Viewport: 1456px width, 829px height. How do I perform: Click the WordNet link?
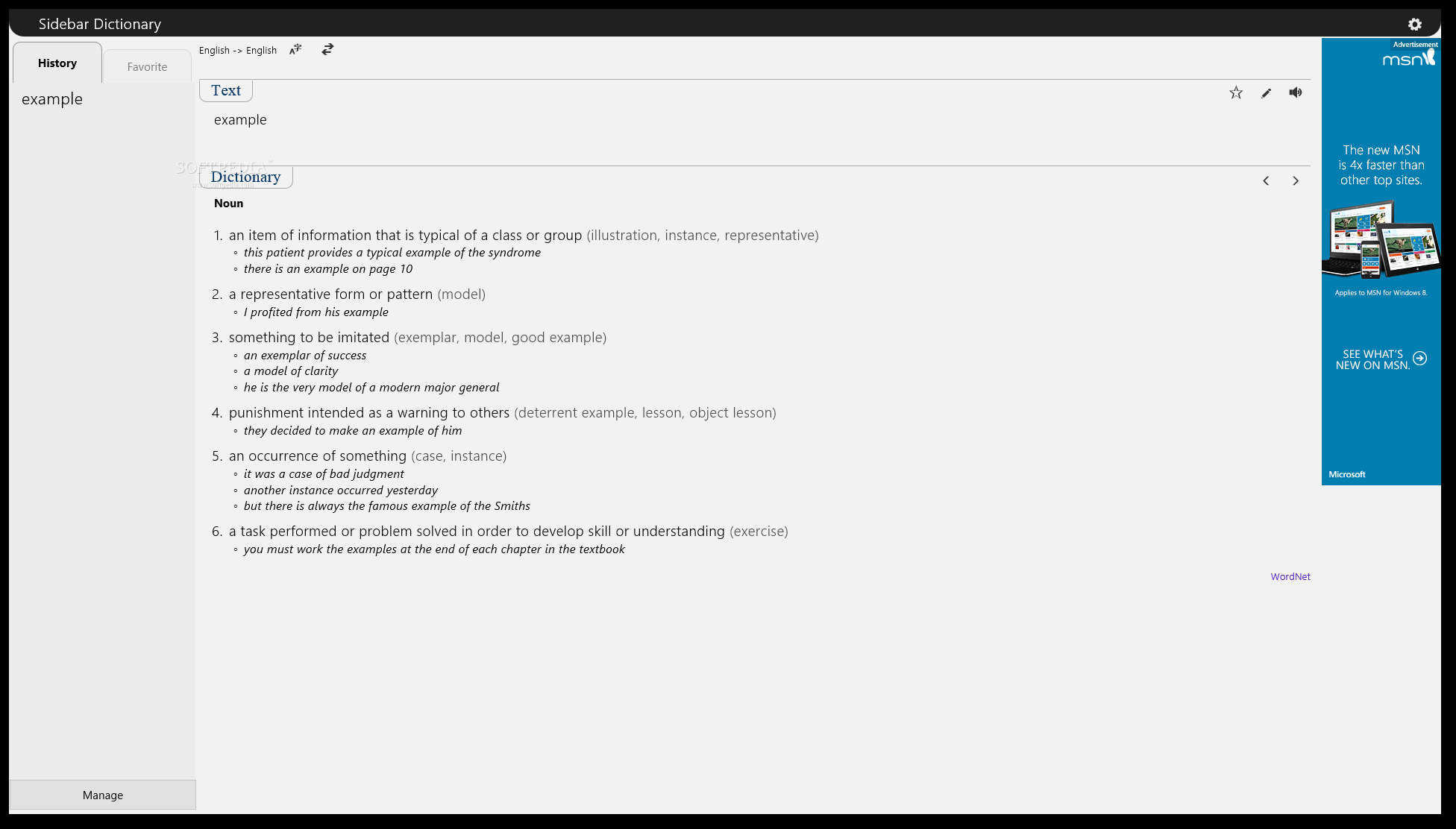click(x=1290, y=576)
